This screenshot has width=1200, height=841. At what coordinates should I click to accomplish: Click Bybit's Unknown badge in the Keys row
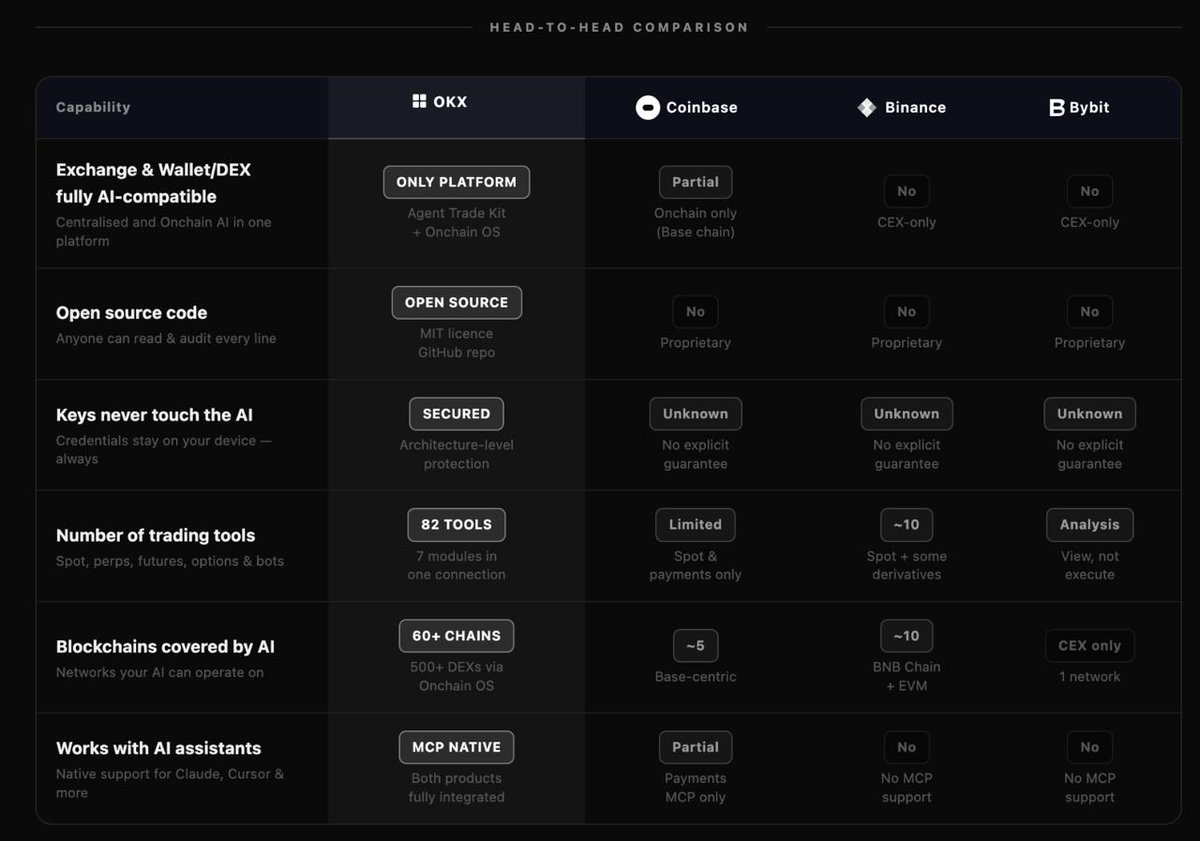[1090, 413]
